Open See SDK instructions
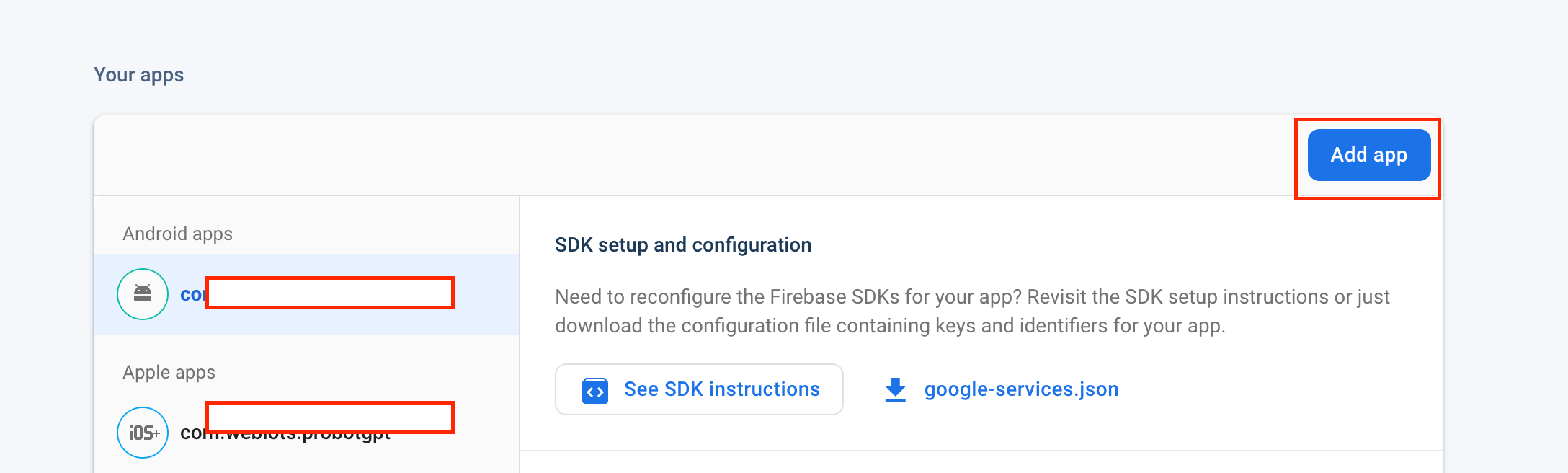1568x473 pixels. point(721,389)
